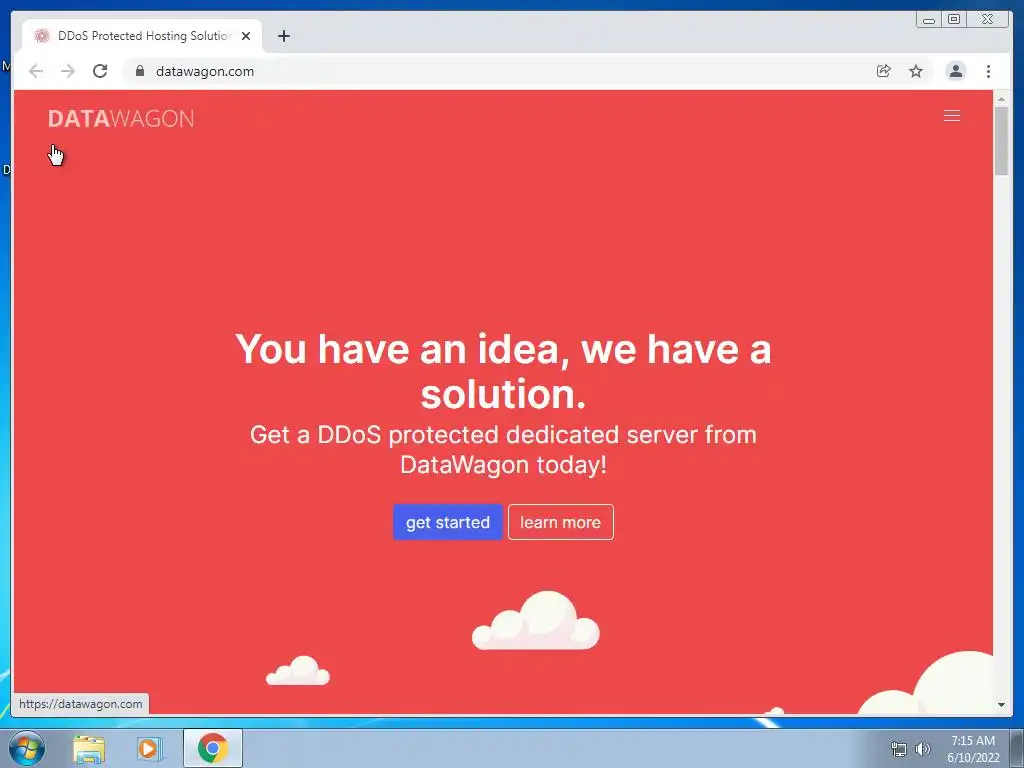This screenshot has width=1024, height=768.
Task: Open the volume control in system tray
Action: pyautogui.click(x=922, y=749)
